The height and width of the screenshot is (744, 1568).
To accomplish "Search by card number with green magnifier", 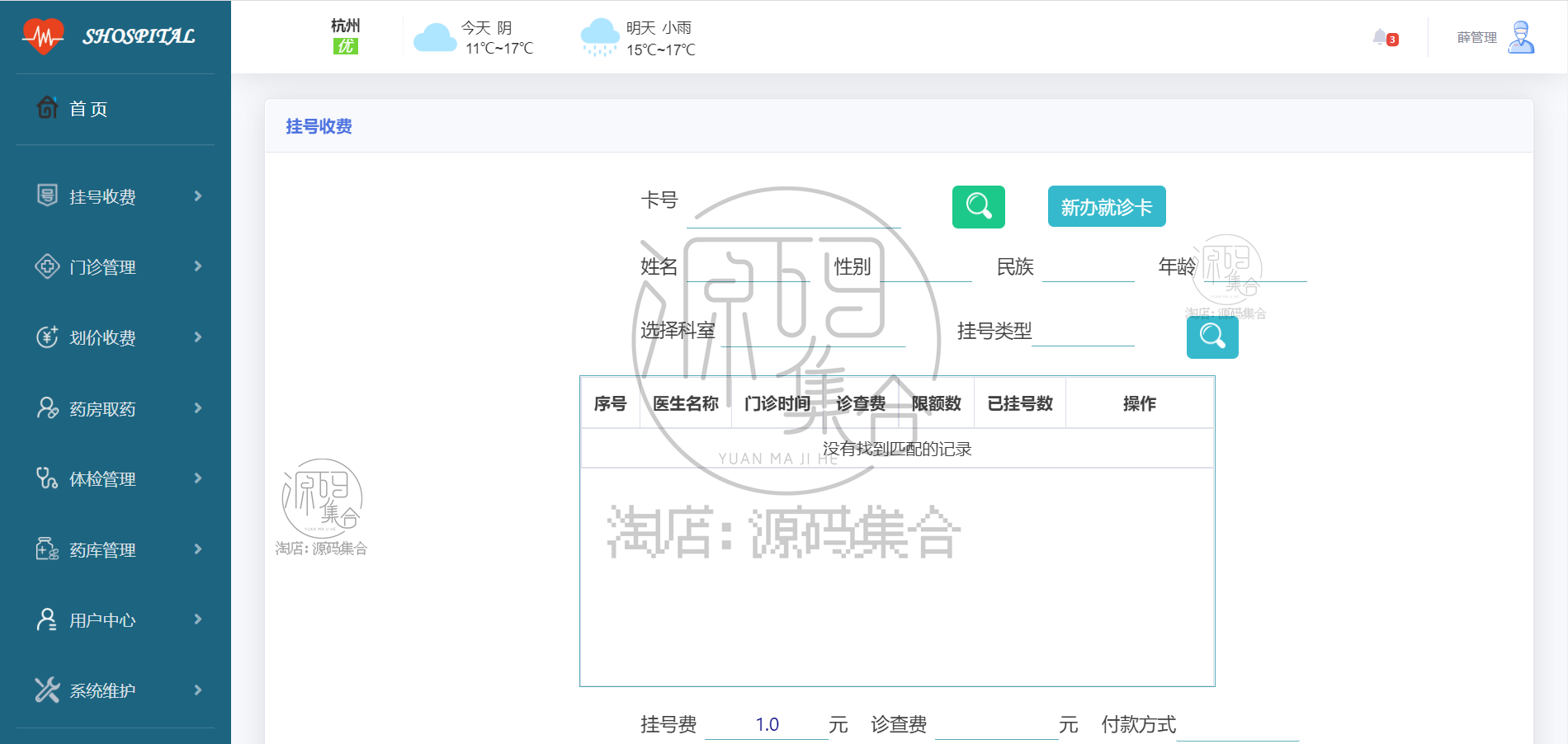I will (979, 206).
